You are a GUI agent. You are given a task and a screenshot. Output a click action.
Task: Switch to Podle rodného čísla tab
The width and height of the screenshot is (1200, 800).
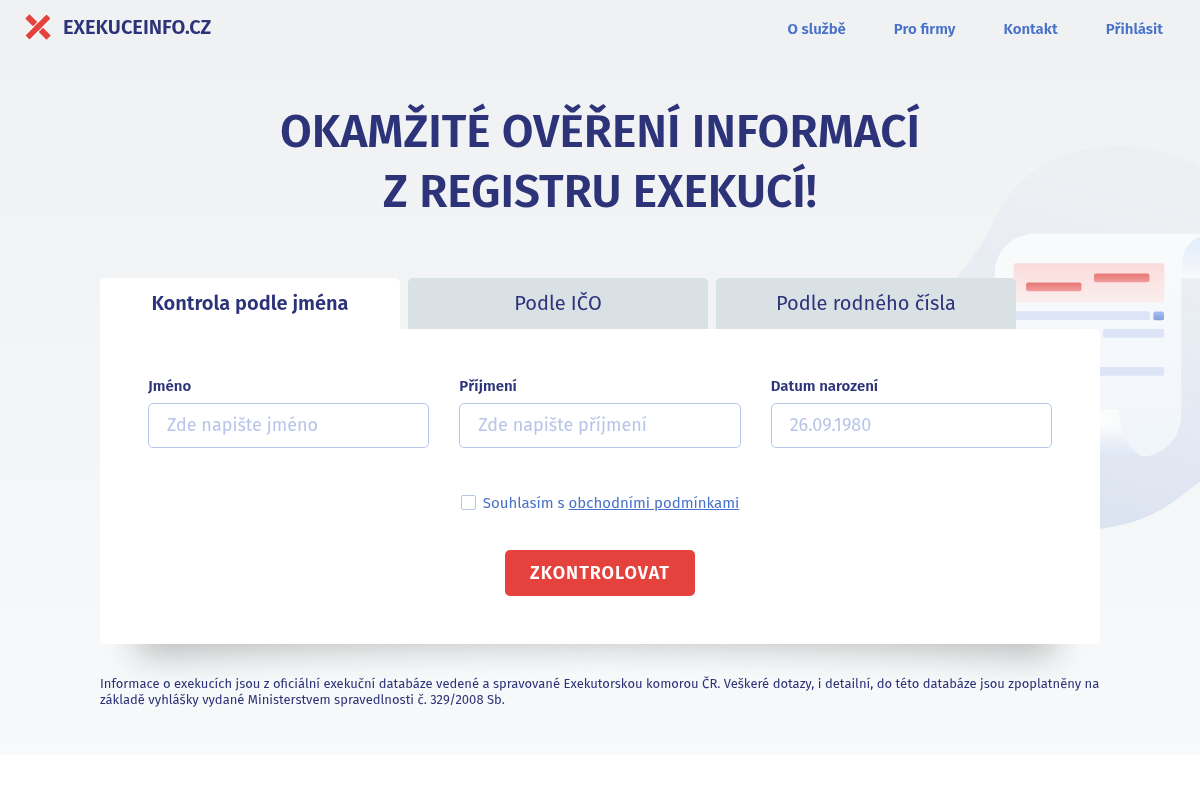(866, 304)
